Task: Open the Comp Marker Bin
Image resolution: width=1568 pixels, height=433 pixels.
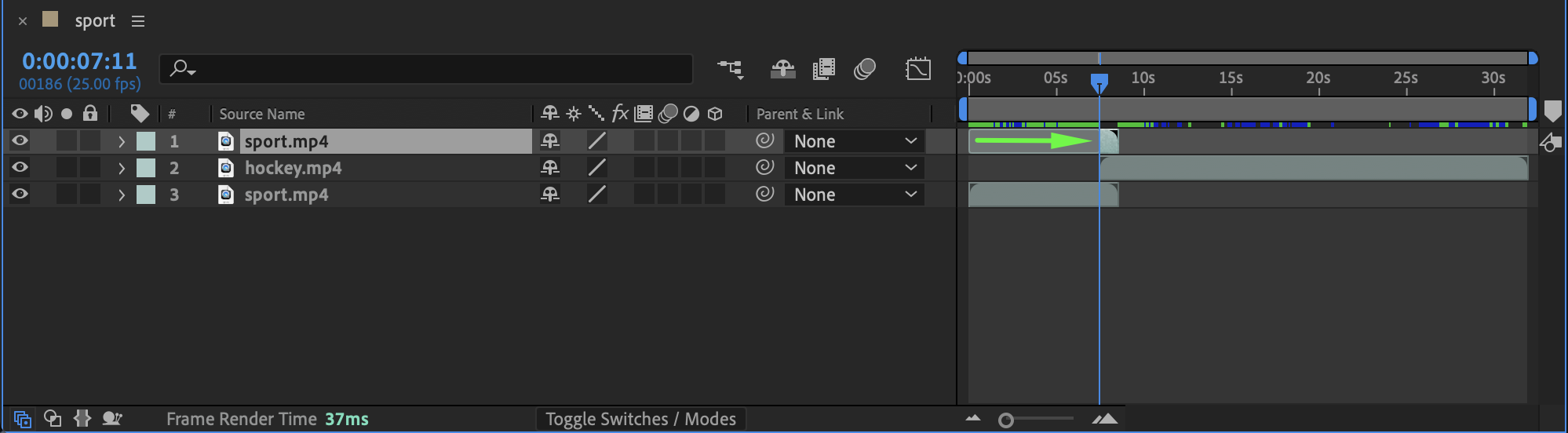Action: [x=1553, y=111]
